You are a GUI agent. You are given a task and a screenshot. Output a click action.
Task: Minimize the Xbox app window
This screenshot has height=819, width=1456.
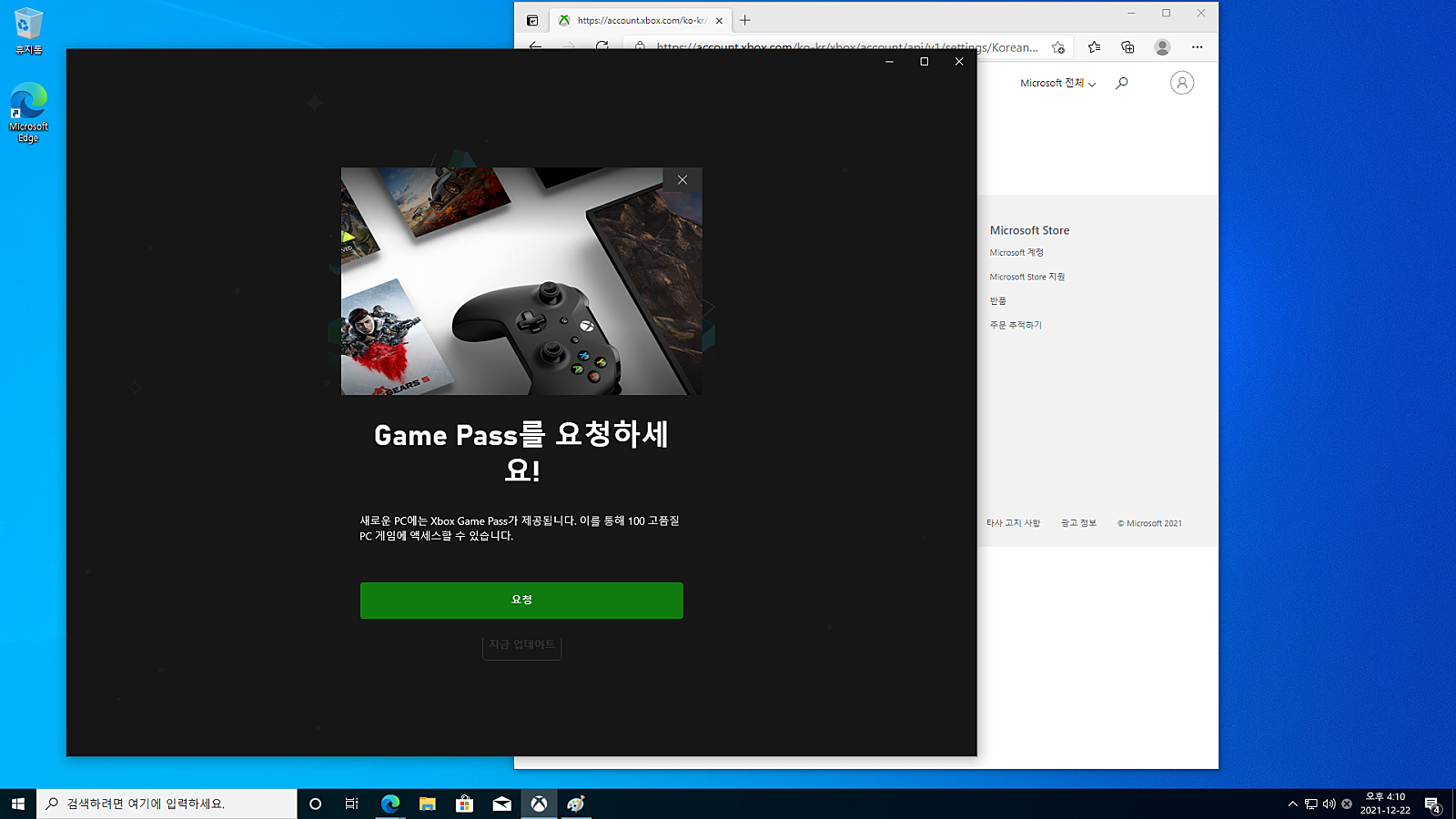(889, 62)
